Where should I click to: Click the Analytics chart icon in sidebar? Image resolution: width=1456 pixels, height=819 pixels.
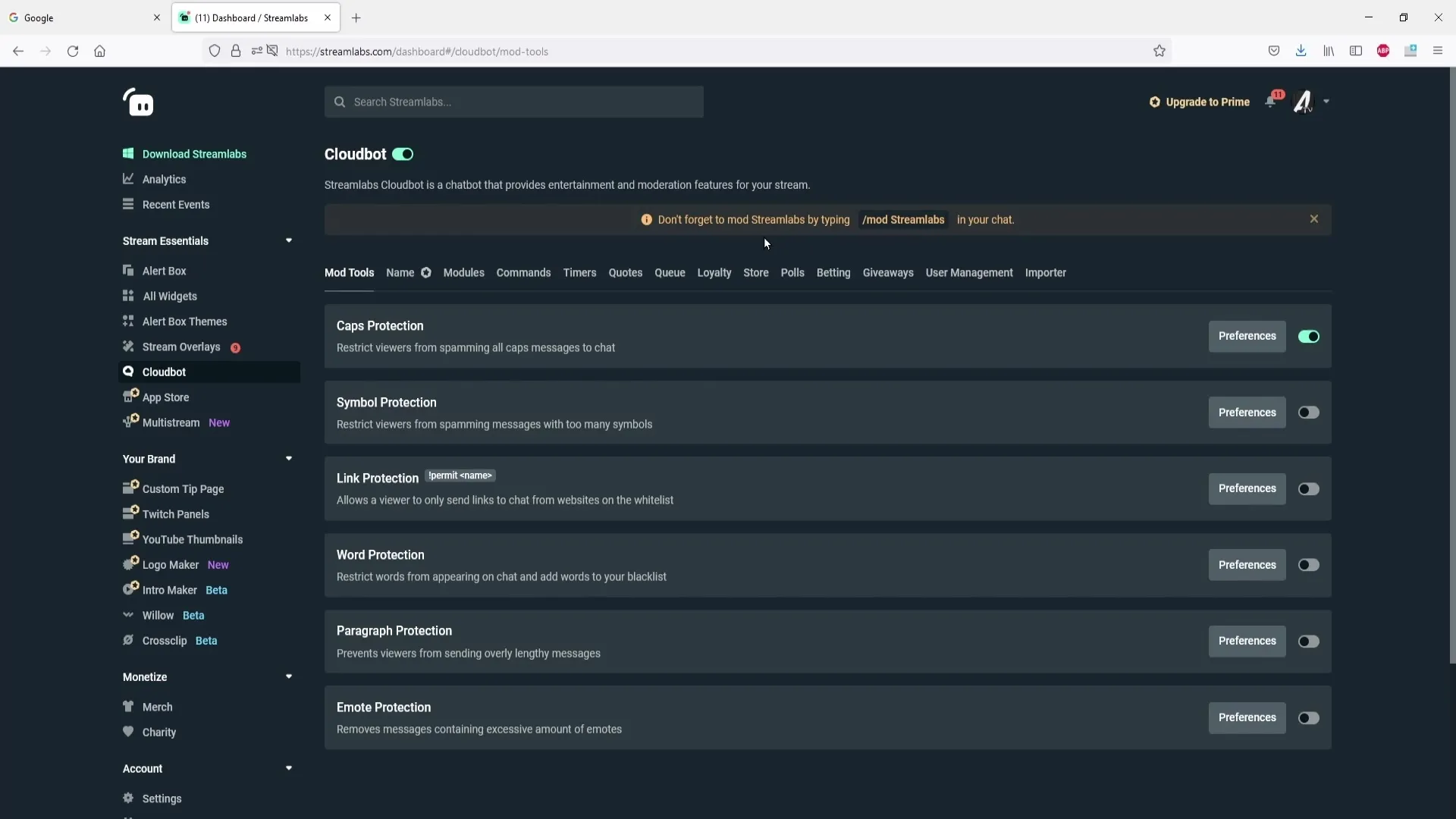click(128, 179)
